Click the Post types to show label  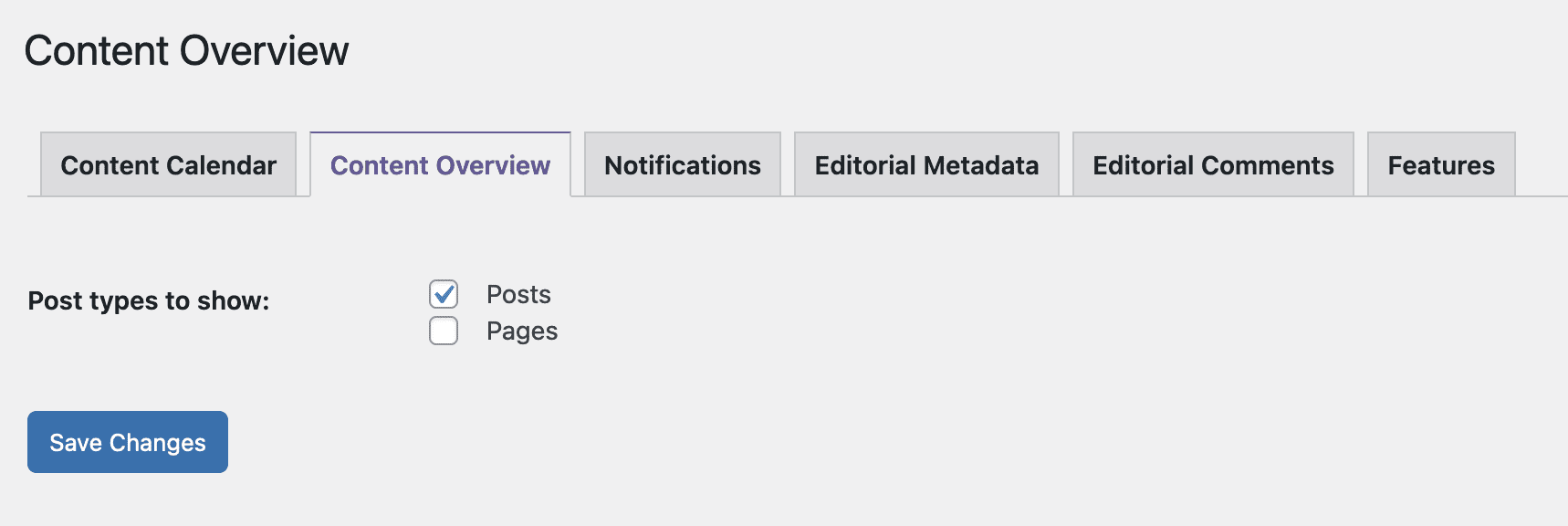coord(148,300)
